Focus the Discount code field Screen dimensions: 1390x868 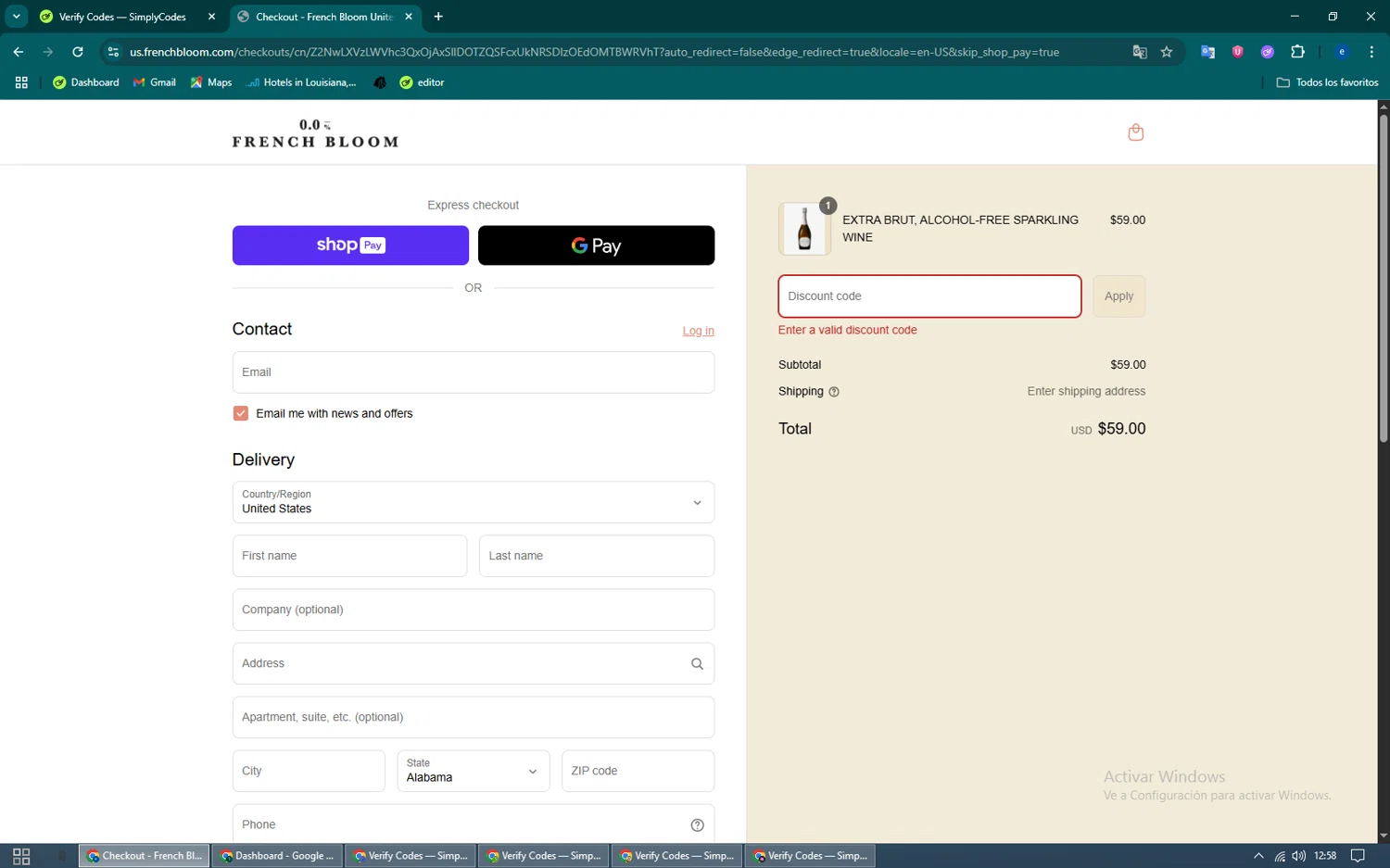pyautogui.click(x=929, y=296)
